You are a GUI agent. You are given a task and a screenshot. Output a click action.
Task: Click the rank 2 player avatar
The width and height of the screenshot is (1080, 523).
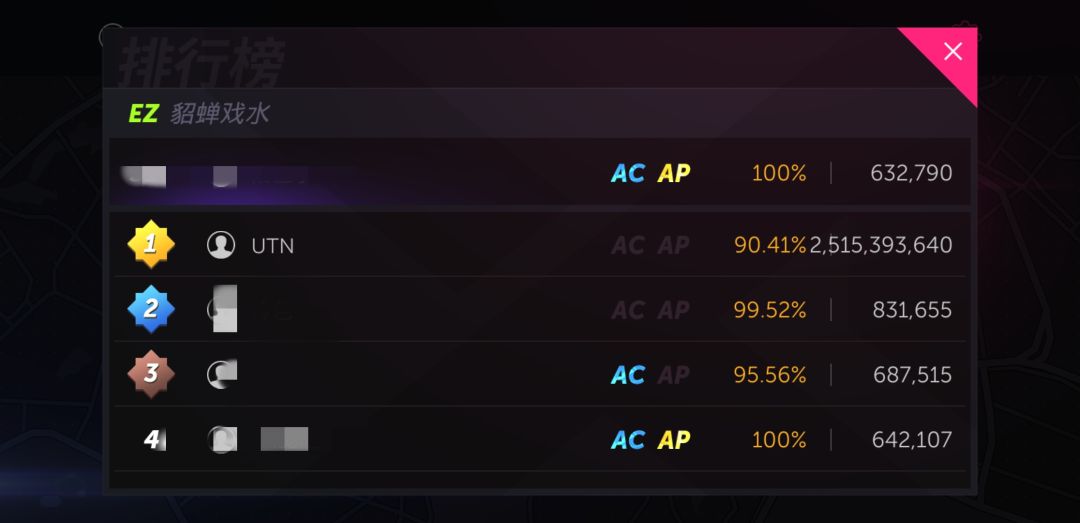pyautogui.click(x=222, y=309)
